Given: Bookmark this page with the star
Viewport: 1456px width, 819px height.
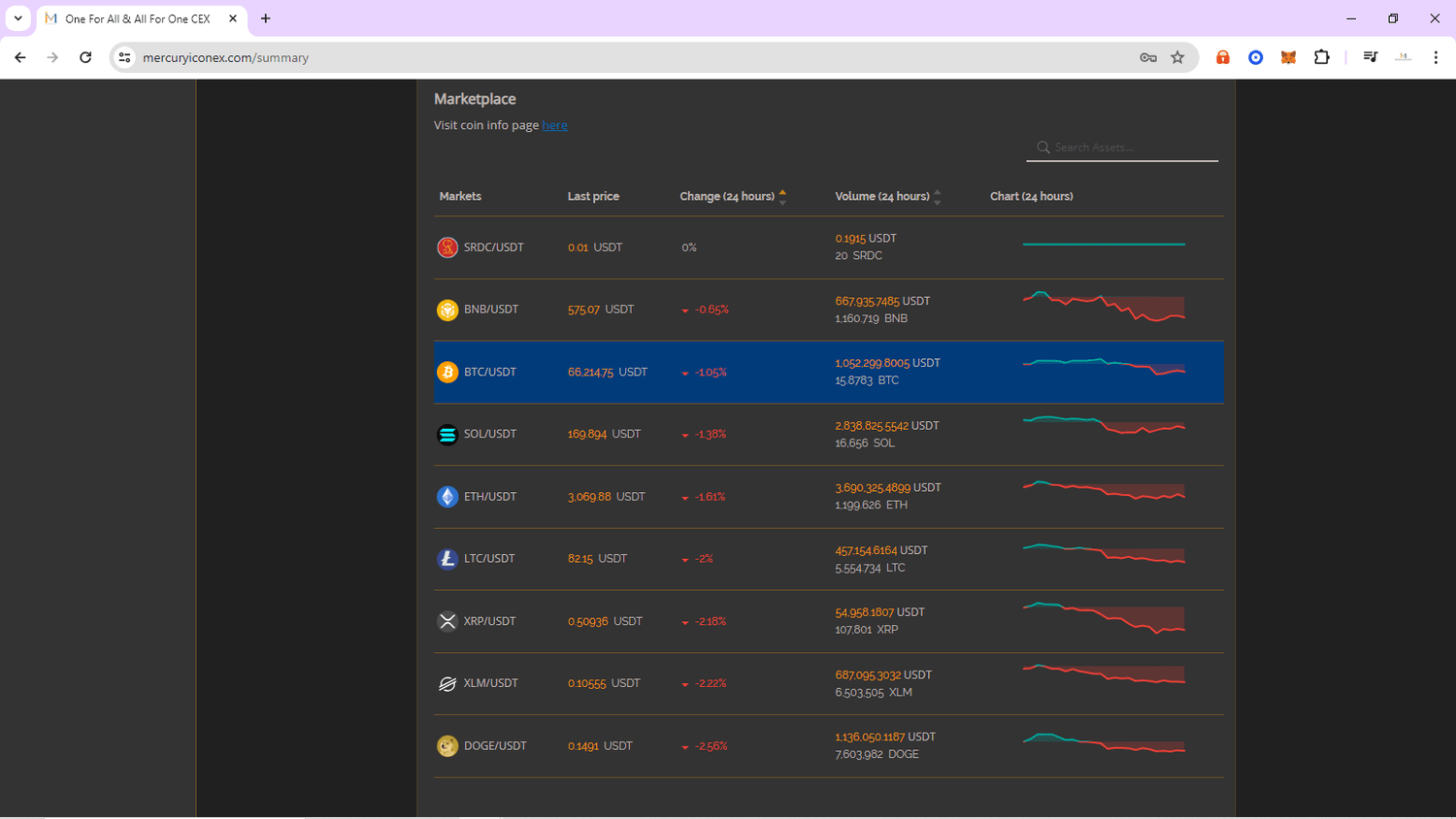Looking at the screenshot, I should coord(1177,57).
